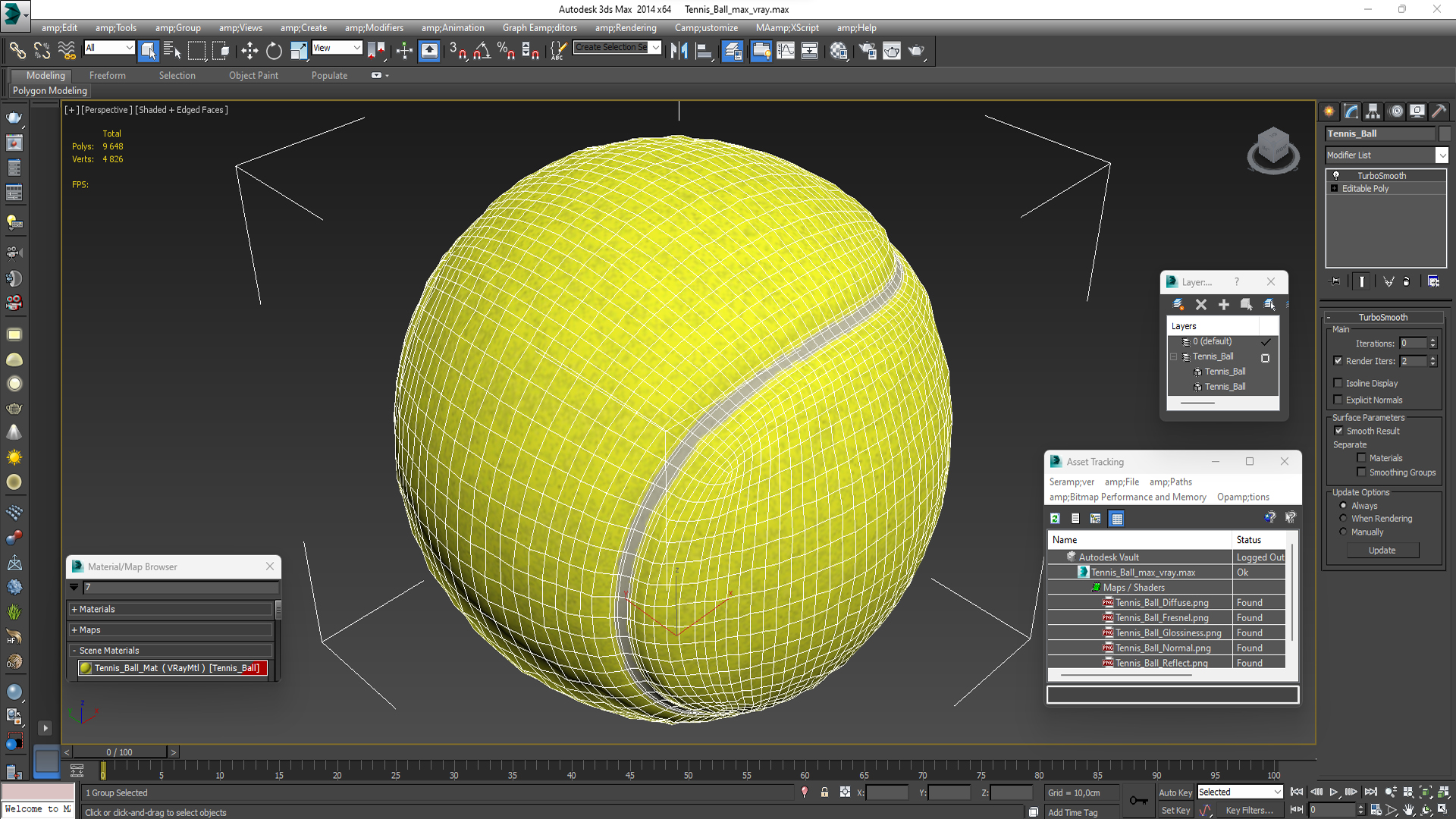Enable the Isoline Display checkbox
The image size is (1456, 819).
click(x=1338, y=383)
